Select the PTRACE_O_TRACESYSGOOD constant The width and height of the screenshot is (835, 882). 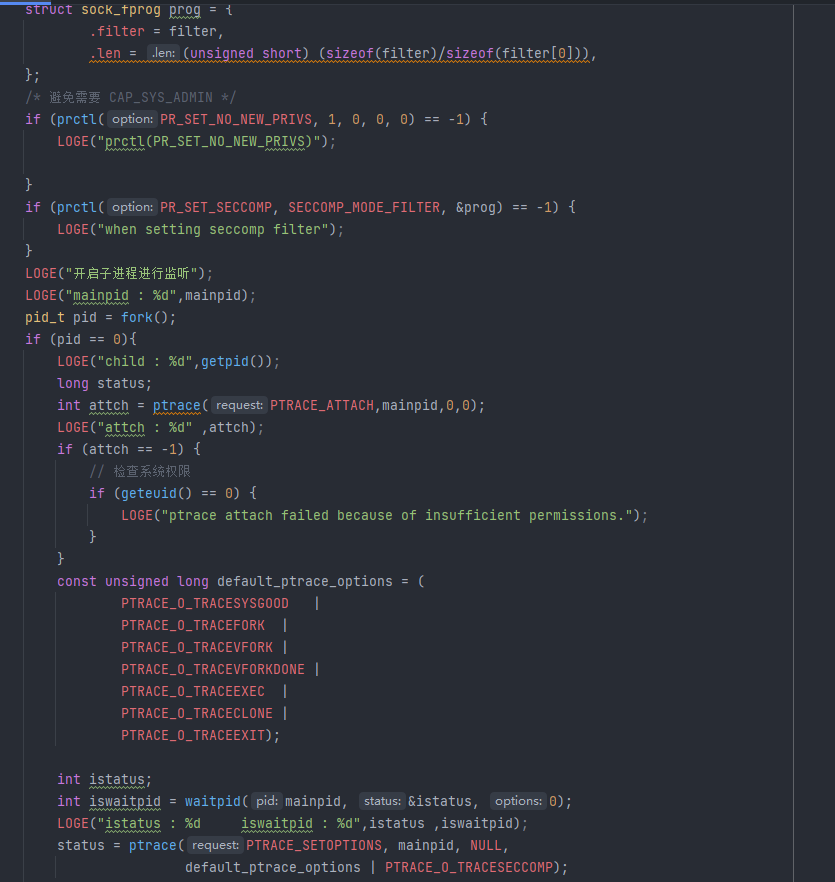205,604
